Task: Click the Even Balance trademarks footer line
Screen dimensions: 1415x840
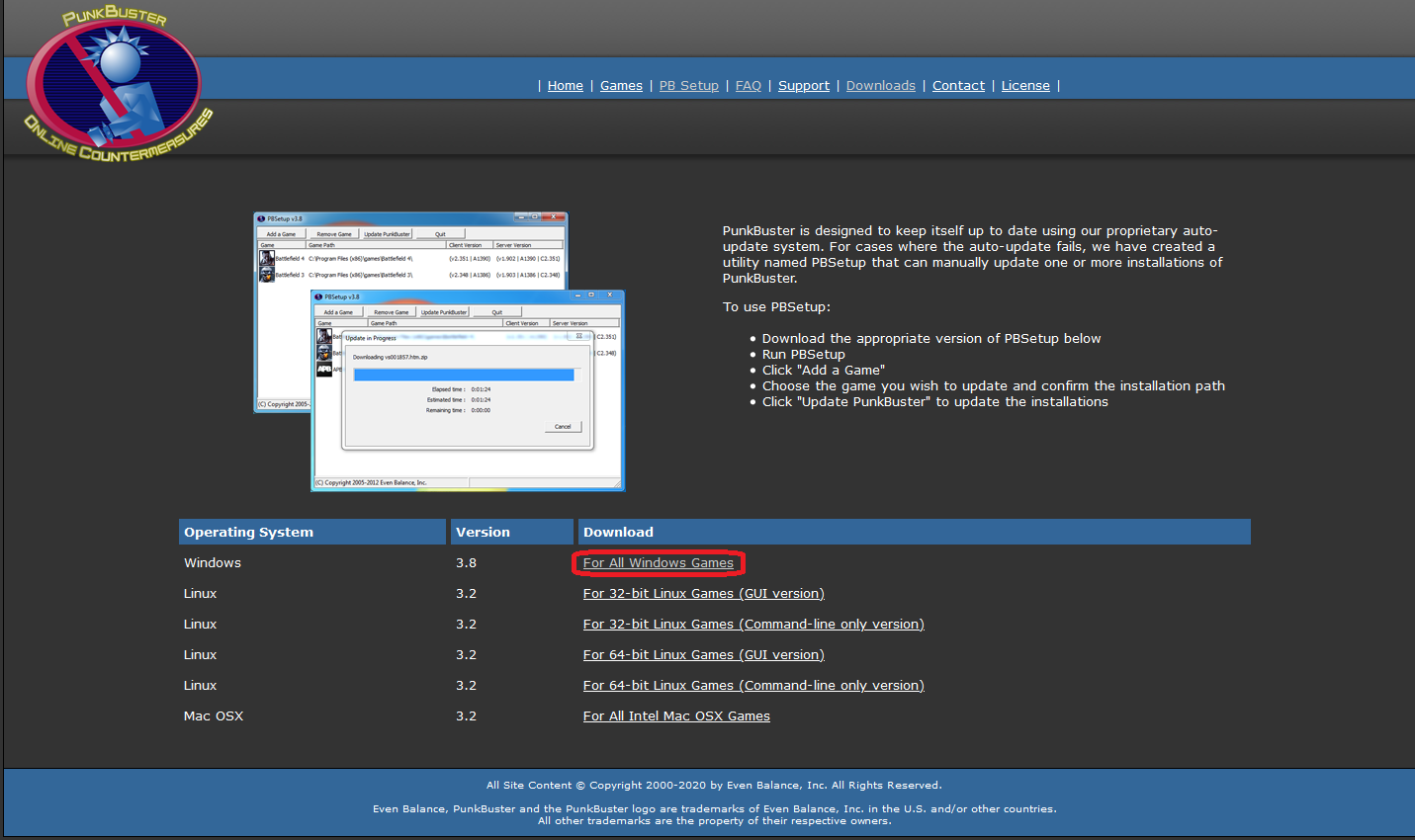Action: 715,809
